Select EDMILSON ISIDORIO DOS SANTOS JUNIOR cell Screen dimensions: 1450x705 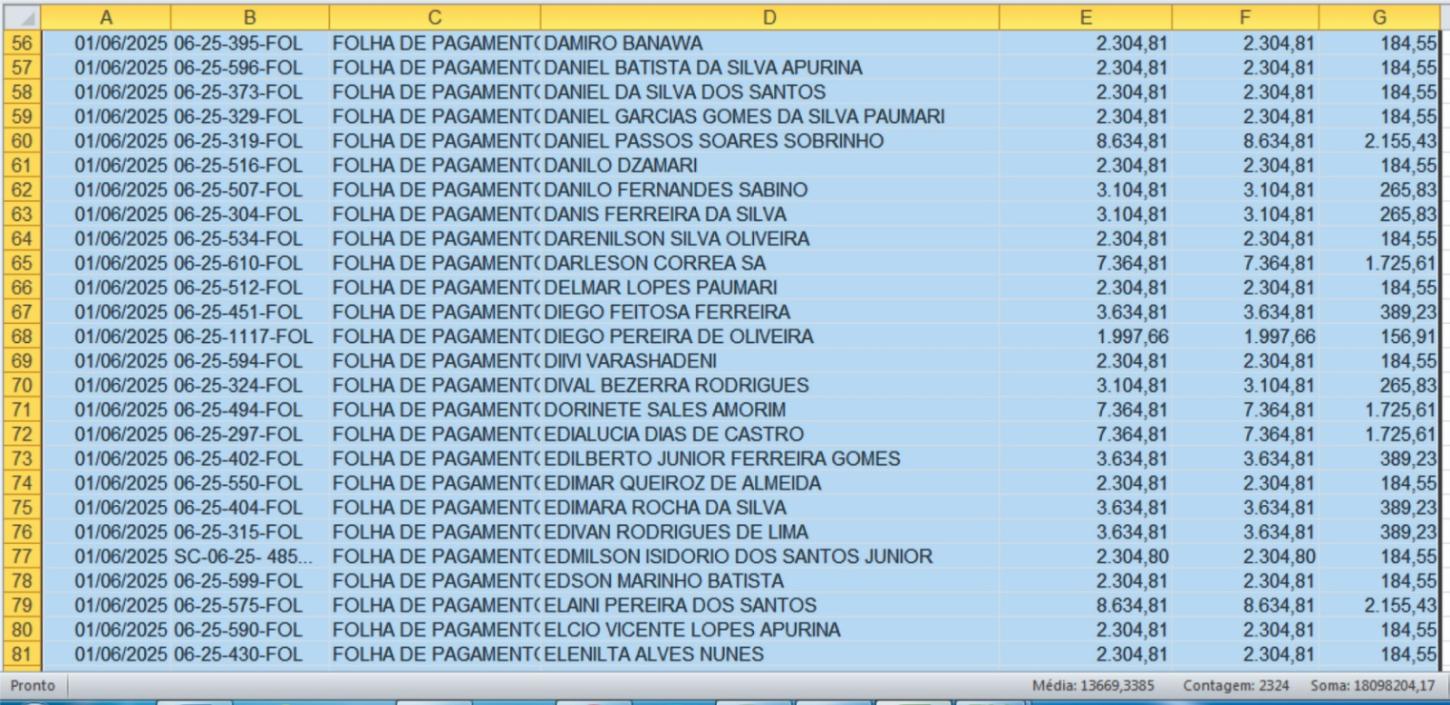coord(738,557)
